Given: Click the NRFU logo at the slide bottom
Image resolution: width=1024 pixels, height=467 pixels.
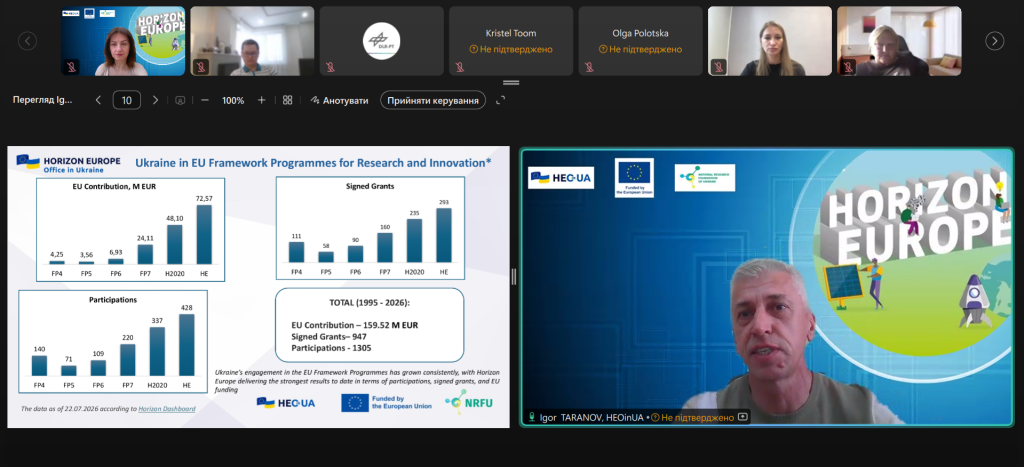Looking at the screenshot, I should [469, 402].
